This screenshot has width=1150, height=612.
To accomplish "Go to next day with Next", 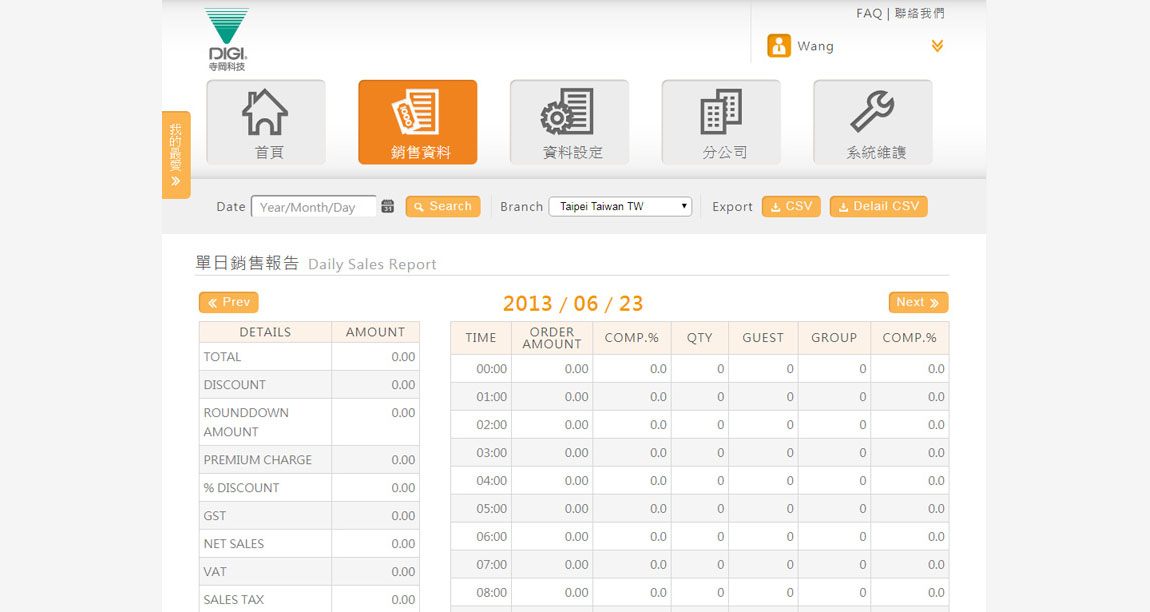I will pos(917,302).
